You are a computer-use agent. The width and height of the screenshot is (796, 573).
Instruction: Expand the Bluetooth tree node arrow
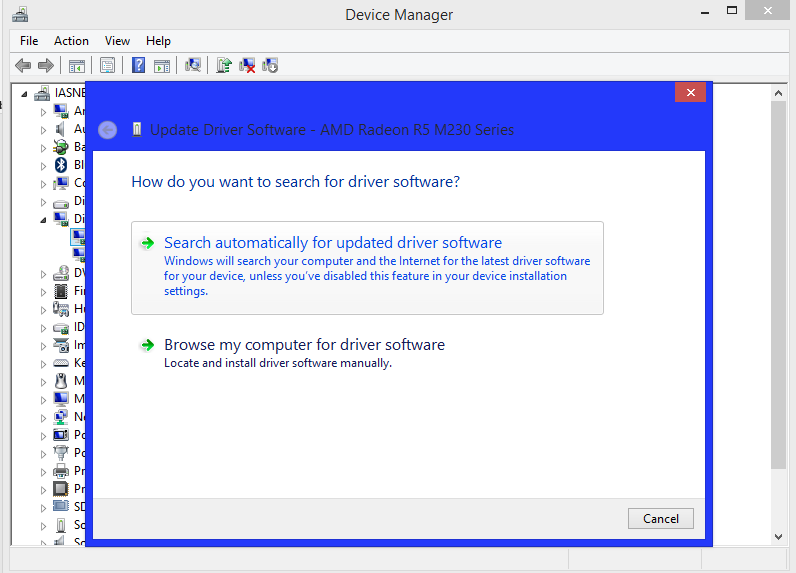[x=43, y=165]
